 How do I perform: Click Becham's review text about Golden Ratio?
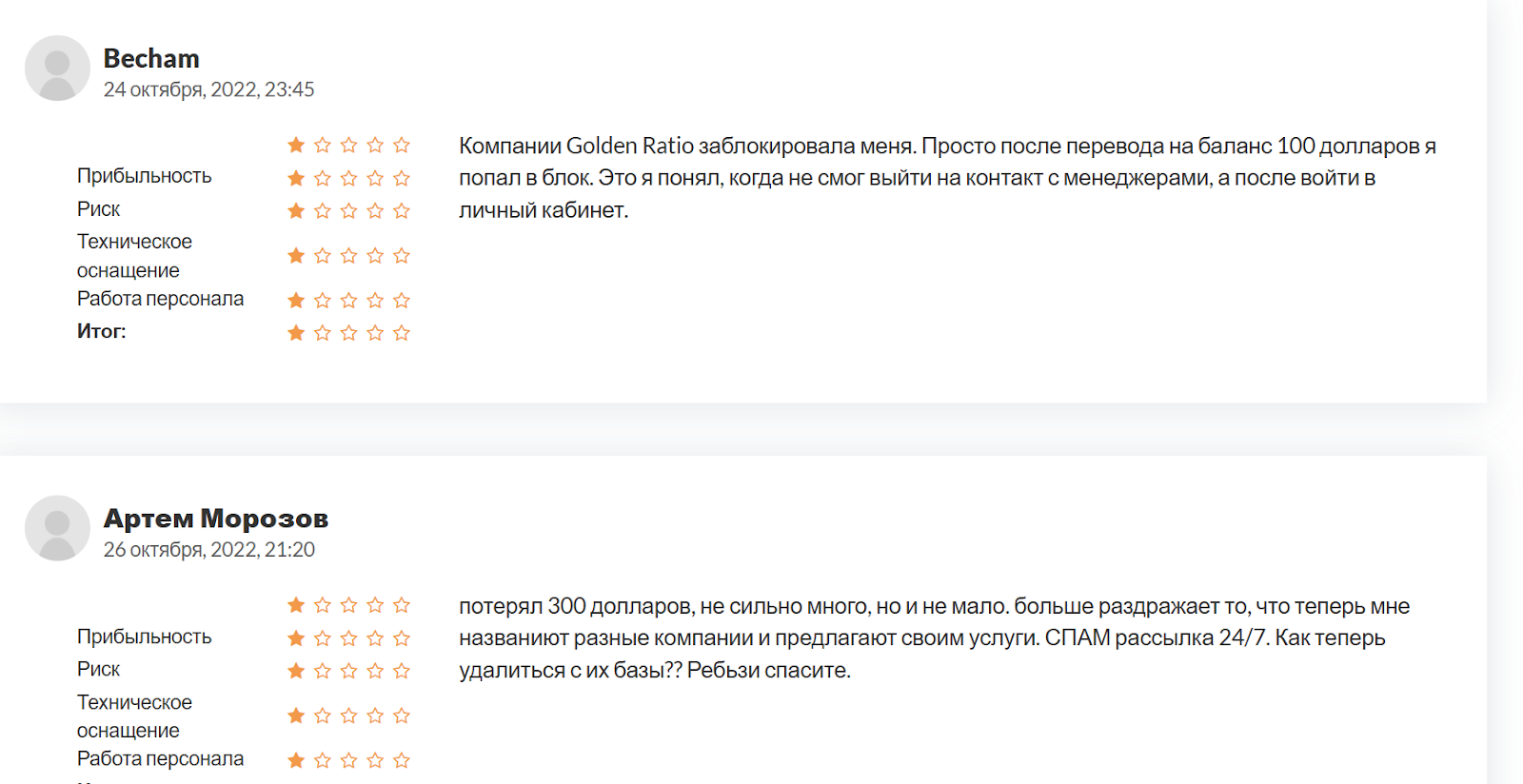(946, 178)
